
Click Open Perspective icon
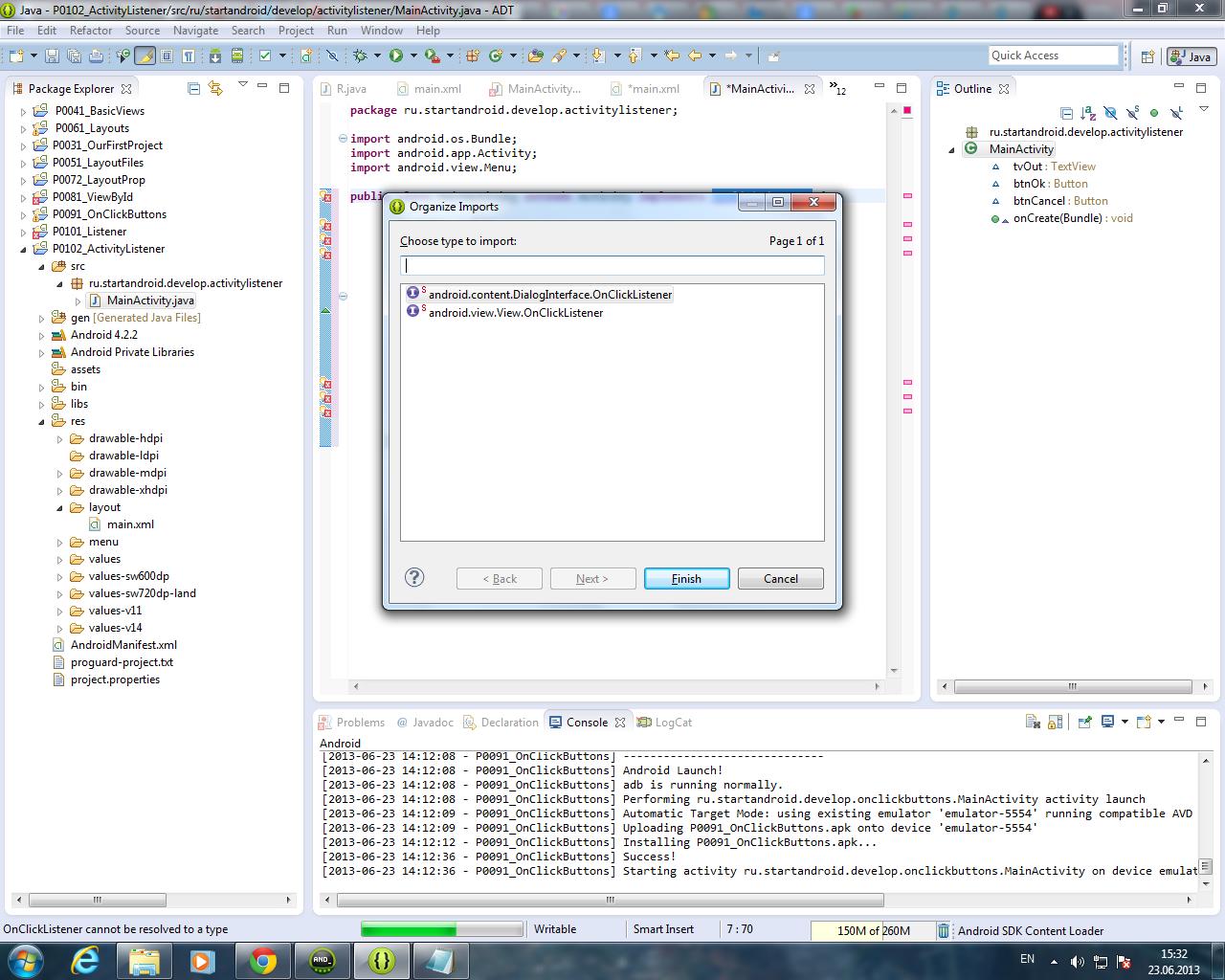pyautogui.click(x=1147, y=56)
